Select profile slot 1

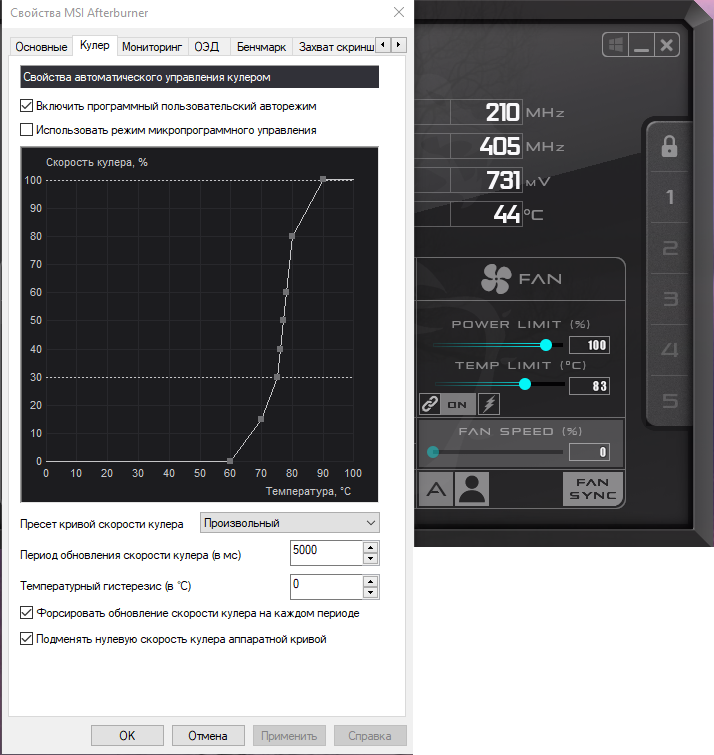pyautogui.click(x=669, y=197)
